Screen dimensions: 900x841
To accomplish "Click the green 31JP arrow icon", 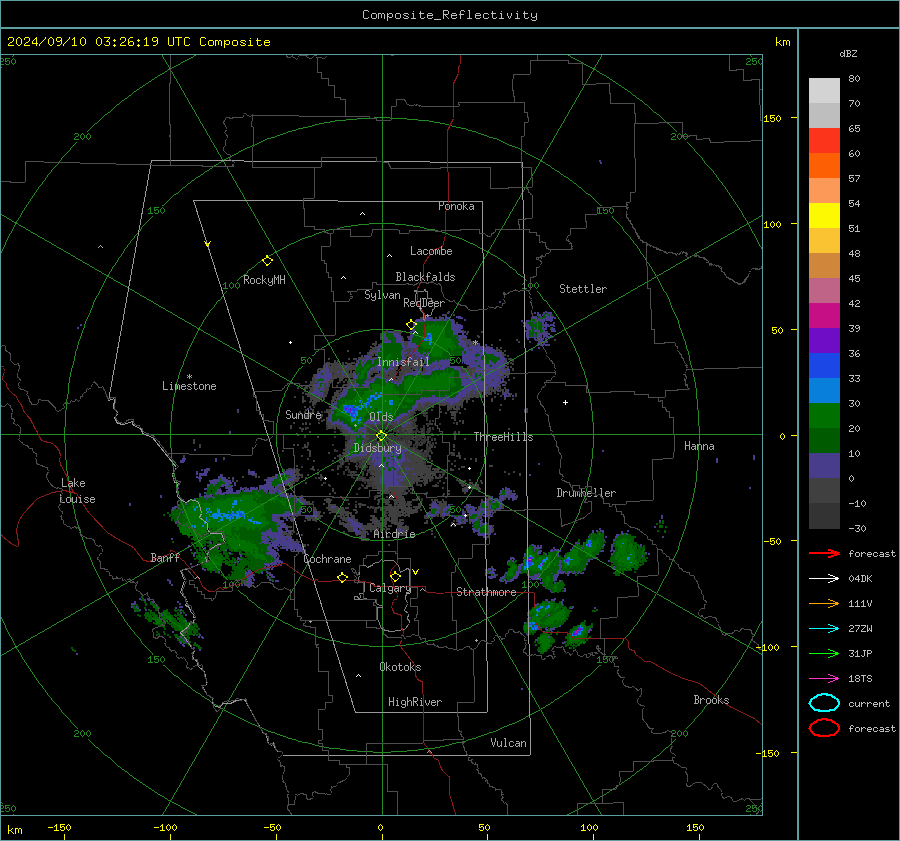I will tap(824, 653).
